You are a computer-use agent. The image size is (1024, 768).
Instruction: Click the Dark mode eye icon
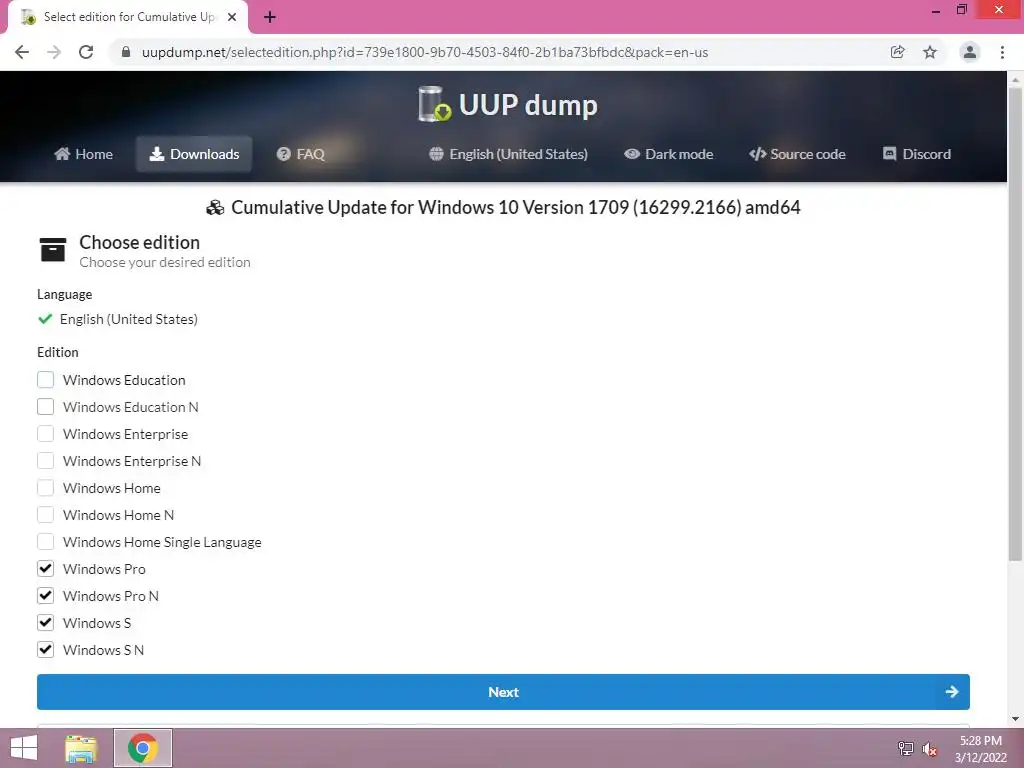[x=632, y=153]
